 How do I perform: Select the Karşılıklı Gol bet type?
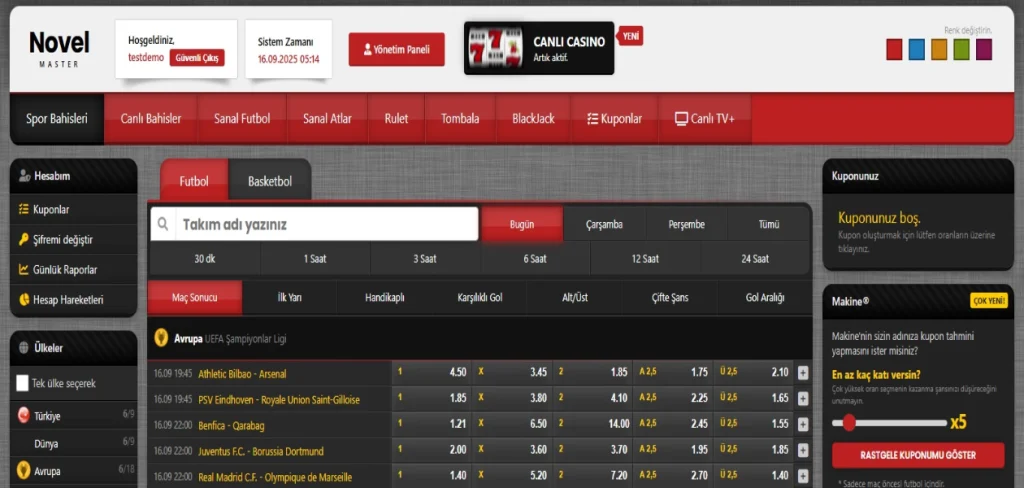click(x=479, y=298)
